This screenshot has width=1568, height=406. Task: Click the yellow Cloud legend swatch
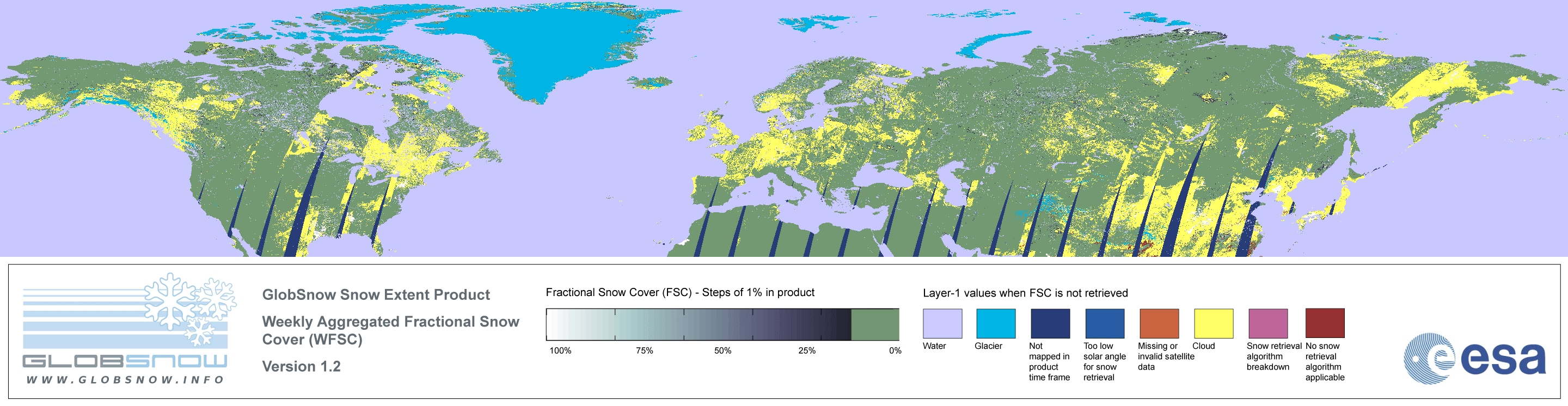1214,323
